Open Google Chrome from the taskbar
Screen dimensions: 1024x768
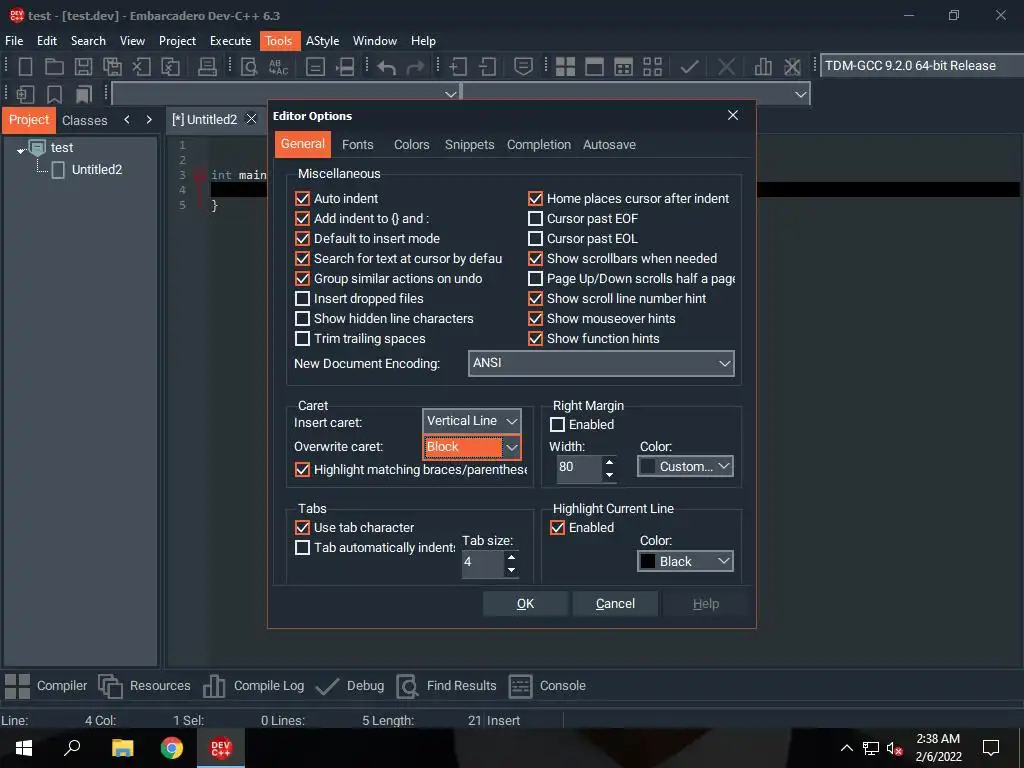[x=172, y=748]
